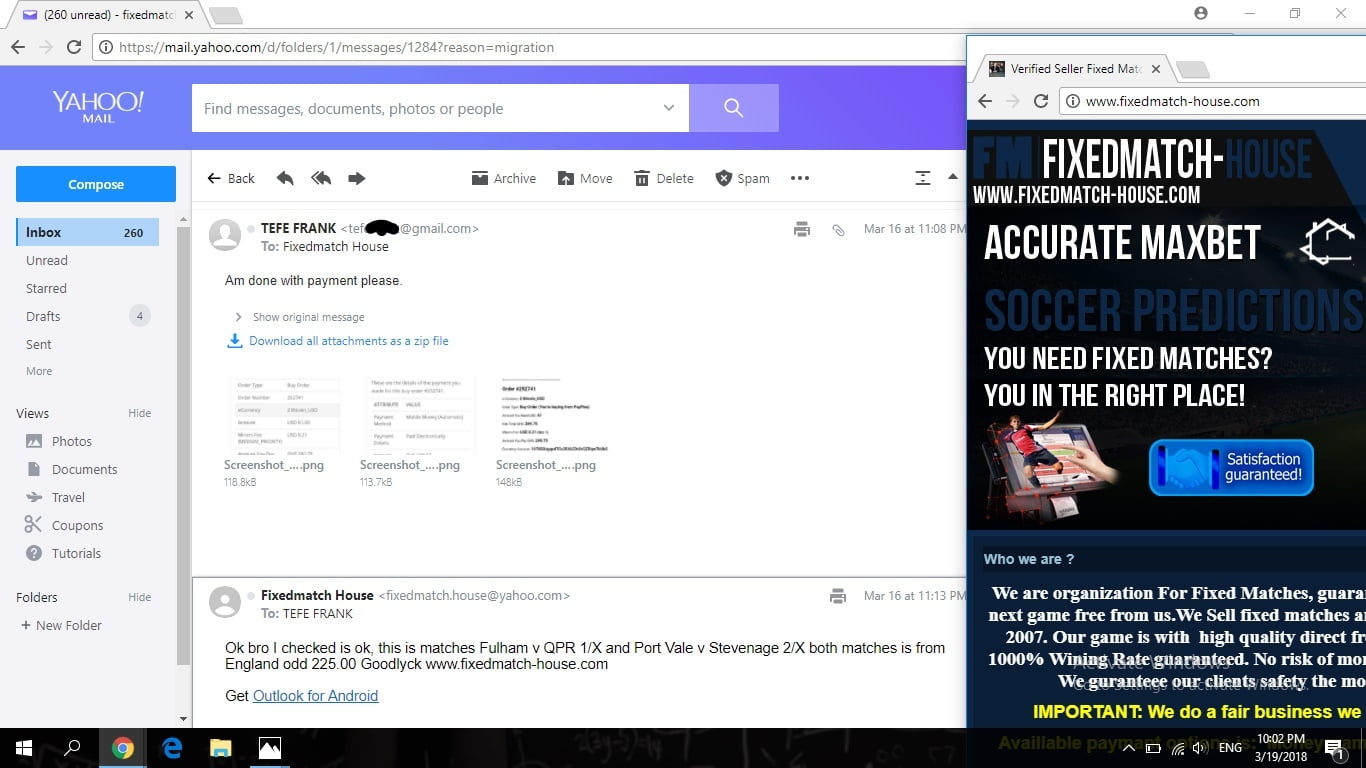
Task: Open the Photos app in taskbar
Action: (x=269, y=748)
